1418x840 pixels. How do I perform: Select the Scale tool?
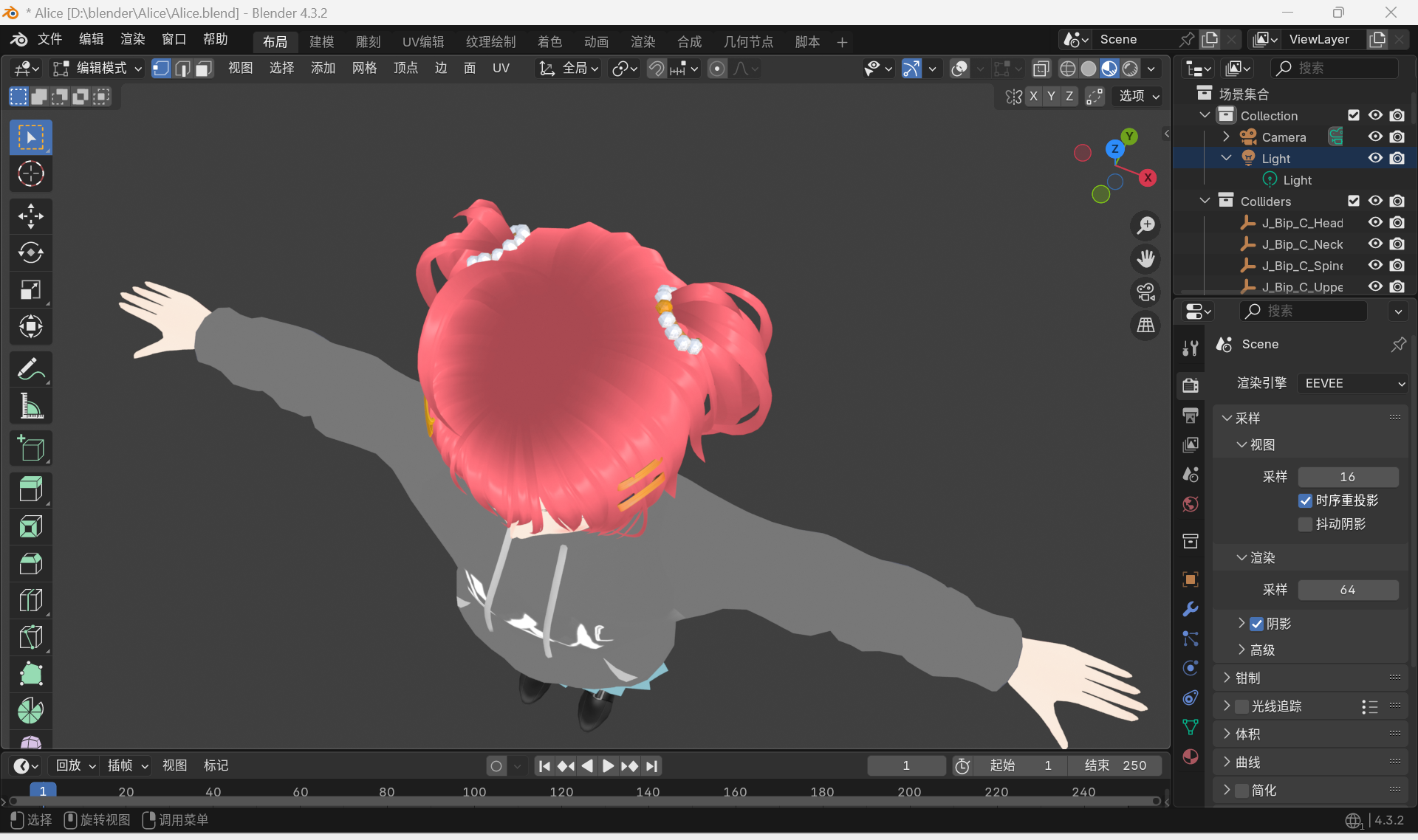tap(30, 290)
